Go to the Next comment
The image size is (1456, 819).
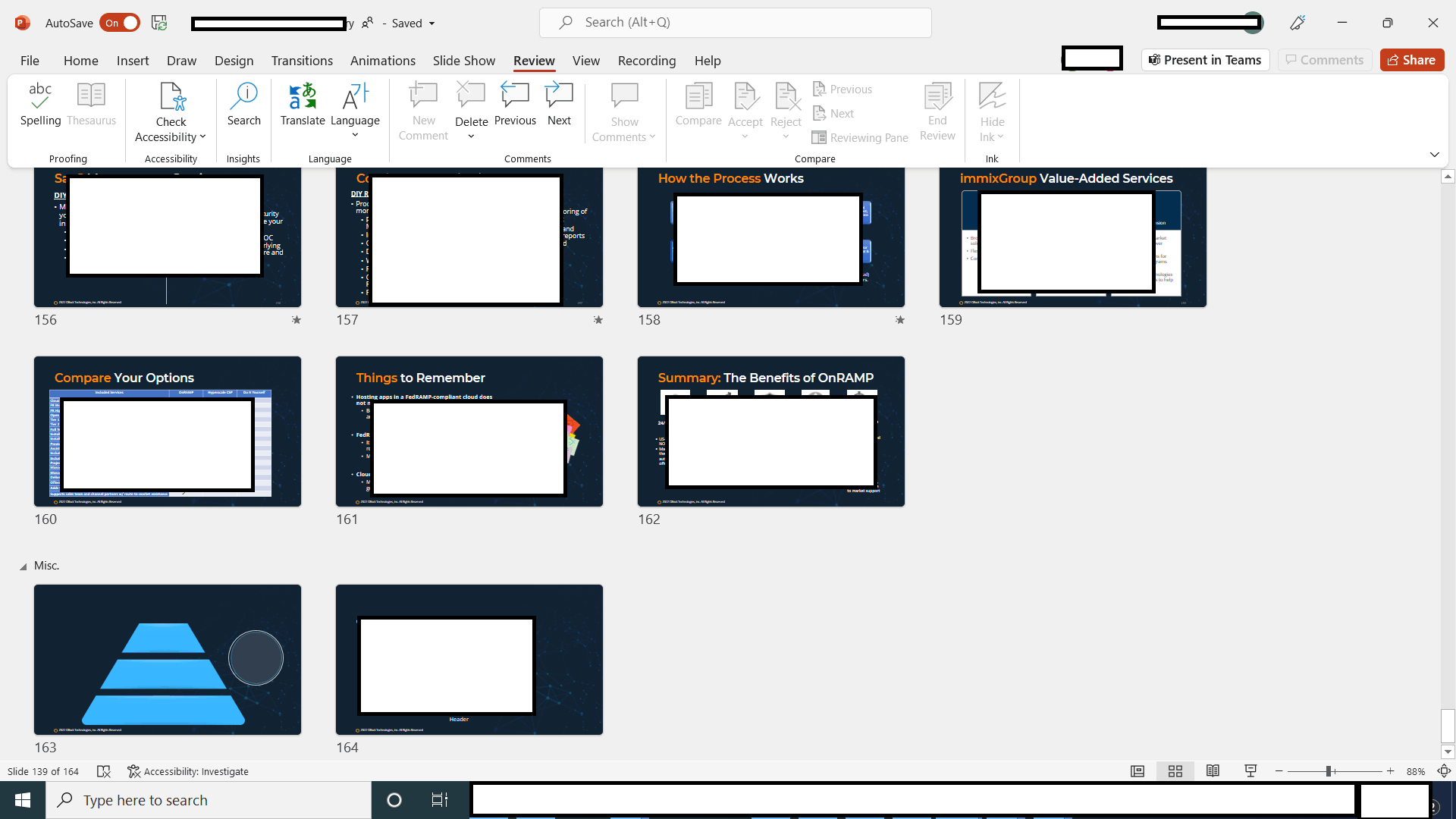tap(559, 105)
